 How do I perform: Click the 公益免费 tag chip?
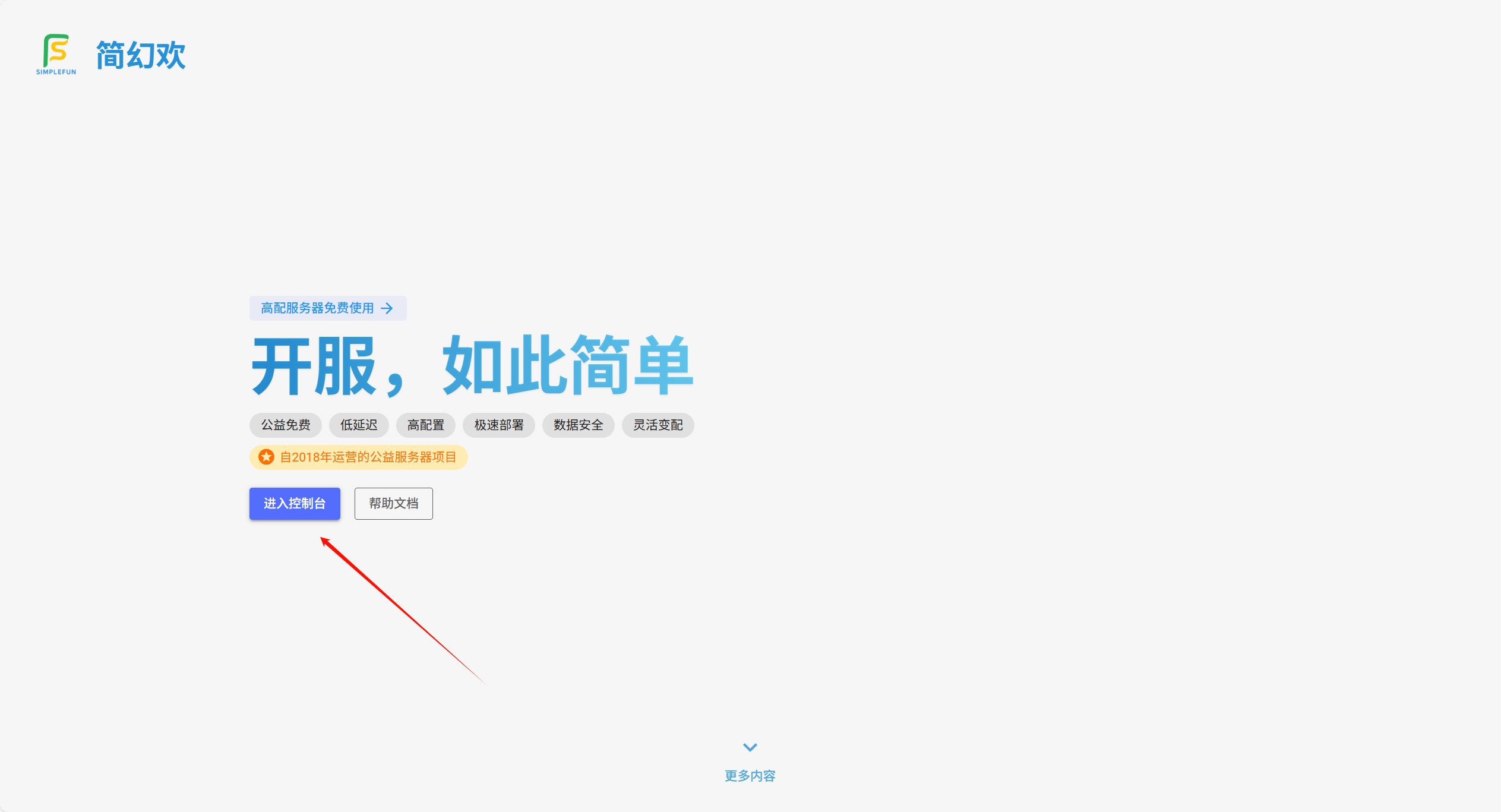point(286,425)
